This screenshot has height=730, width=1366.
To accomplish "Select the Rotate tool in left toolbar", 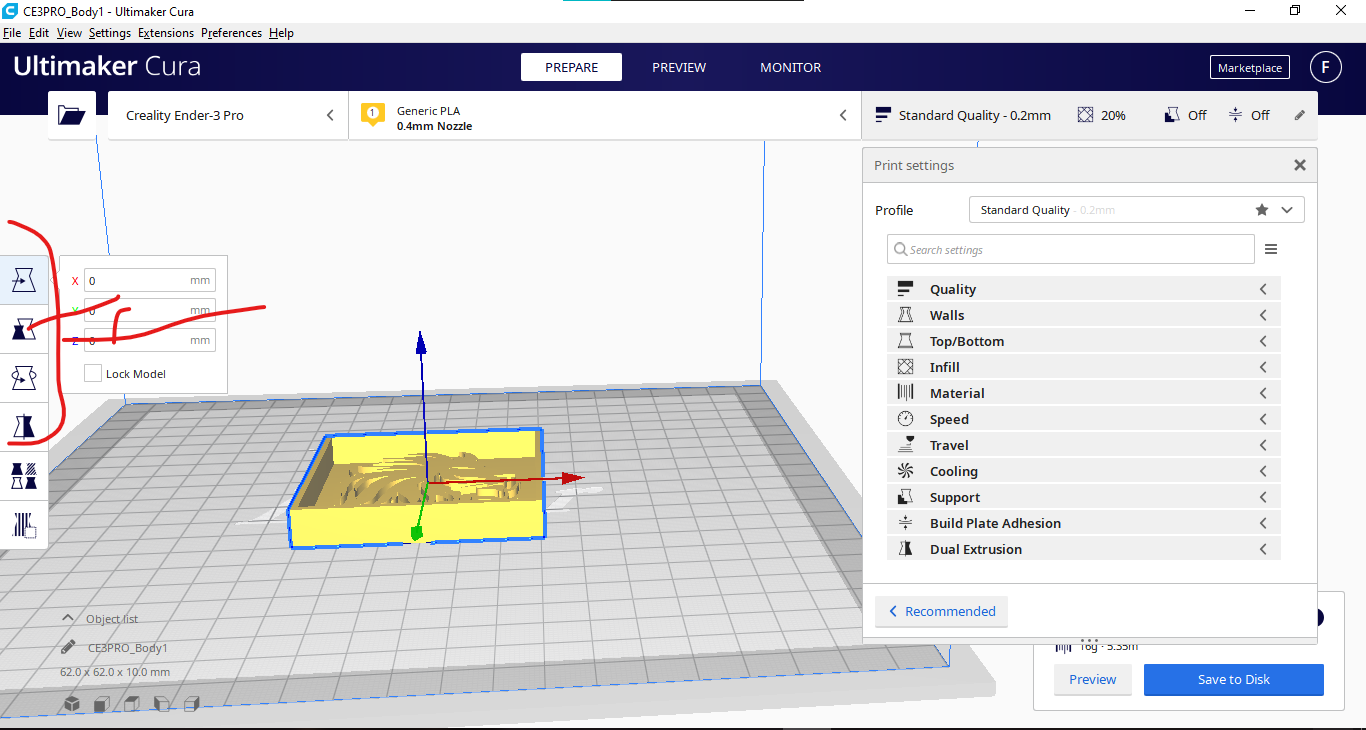I will click(23, 378).
